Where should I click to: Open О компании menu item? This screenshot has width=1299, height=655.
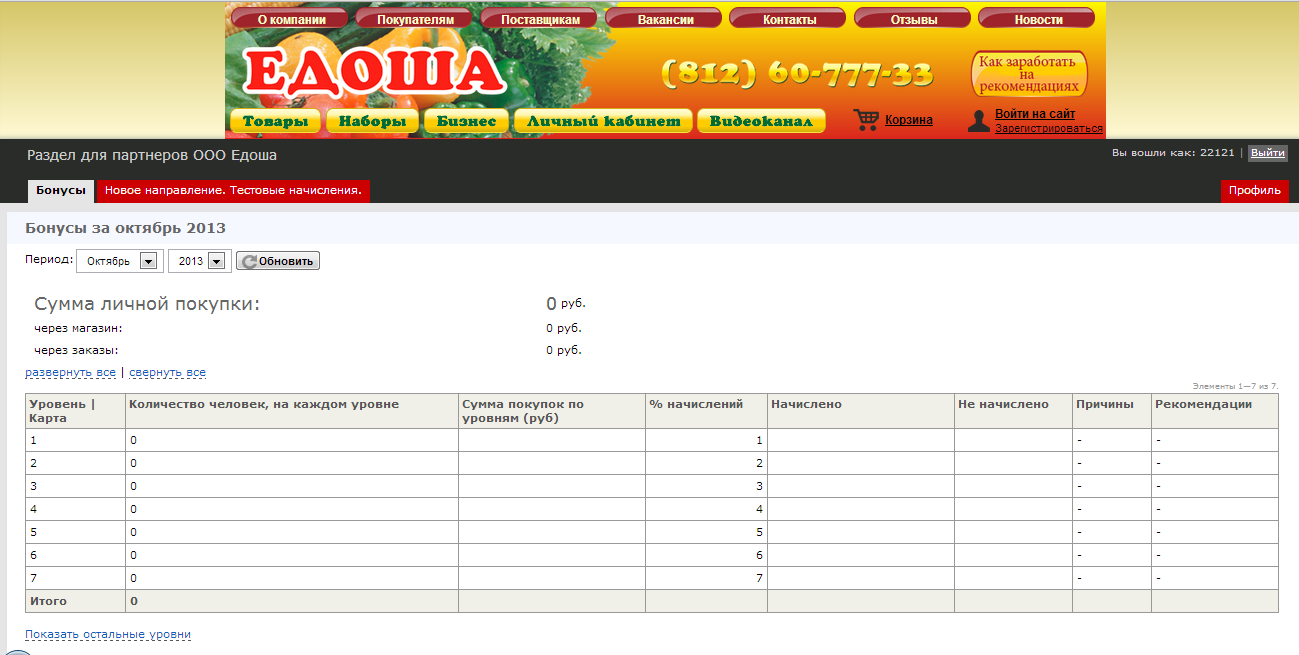(x=291, y=19)
